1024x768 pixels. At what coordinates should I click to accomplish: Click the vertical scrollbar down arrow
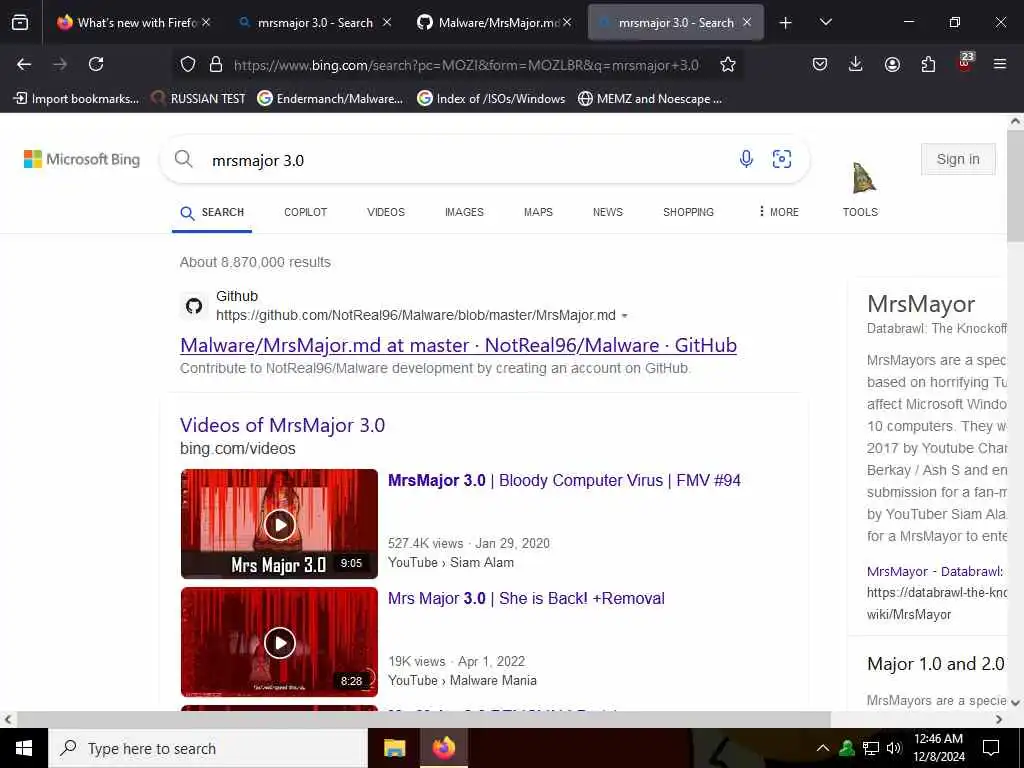pos(1016,703)
